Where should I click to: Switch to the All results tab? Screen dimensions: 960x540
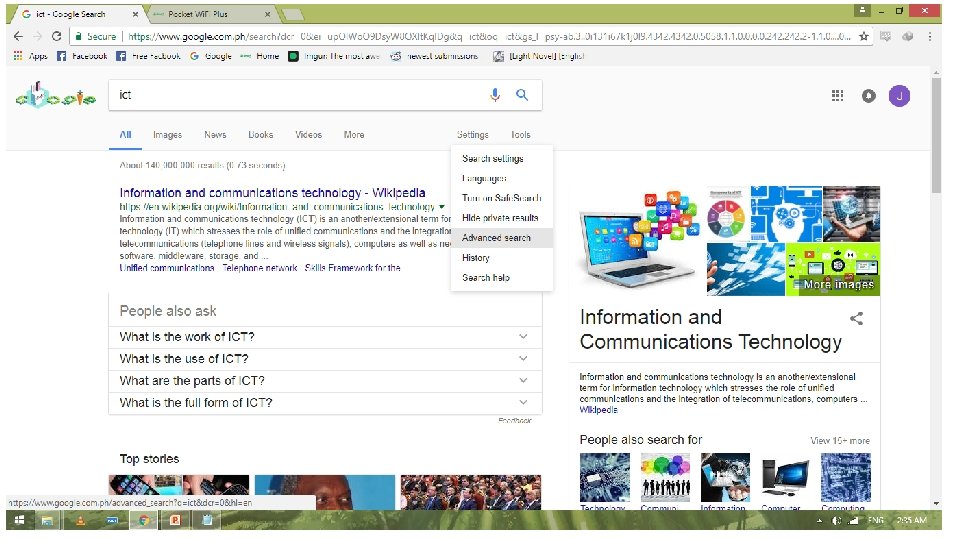click(126, 135)
